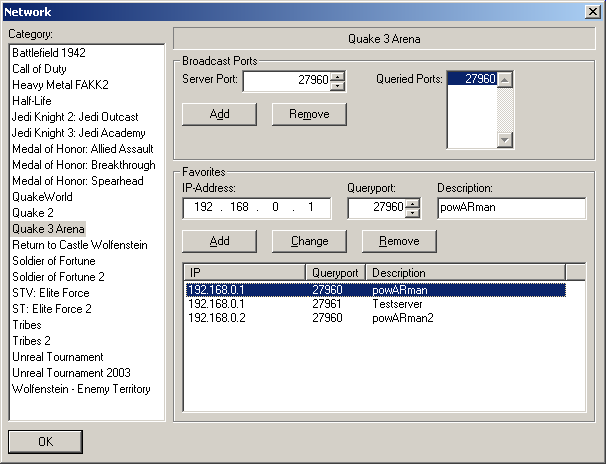Select 27960 in Queried Ports list

pyautogui.click(x=472, y=79)
